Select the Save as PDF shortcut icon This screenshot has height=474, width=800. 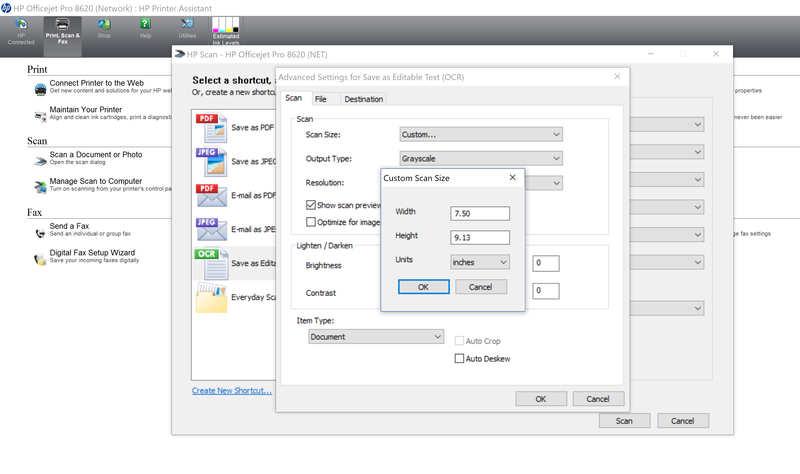tap(207, 127)
